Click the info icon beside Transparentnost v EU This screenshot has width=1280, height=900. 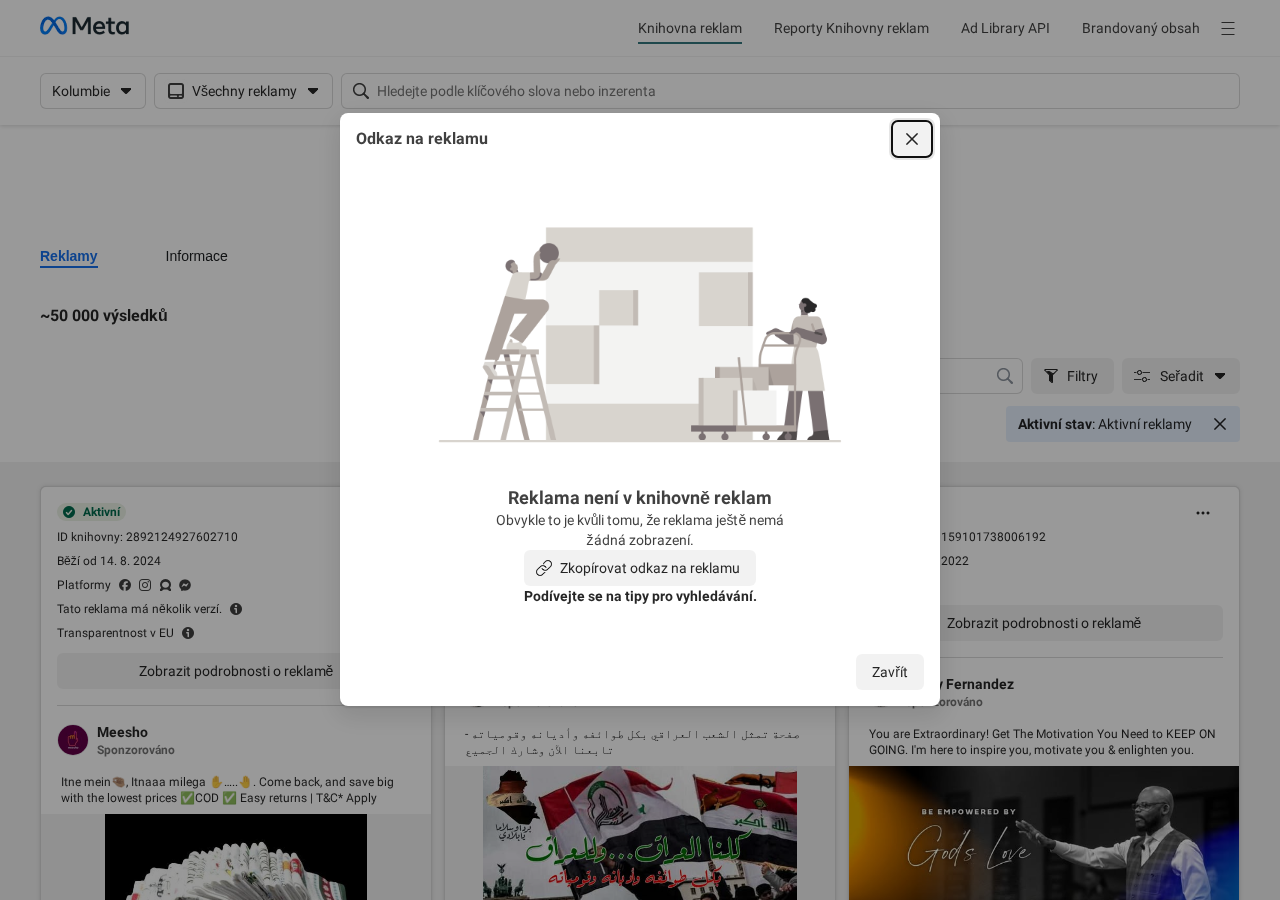[x=188, y=633]
